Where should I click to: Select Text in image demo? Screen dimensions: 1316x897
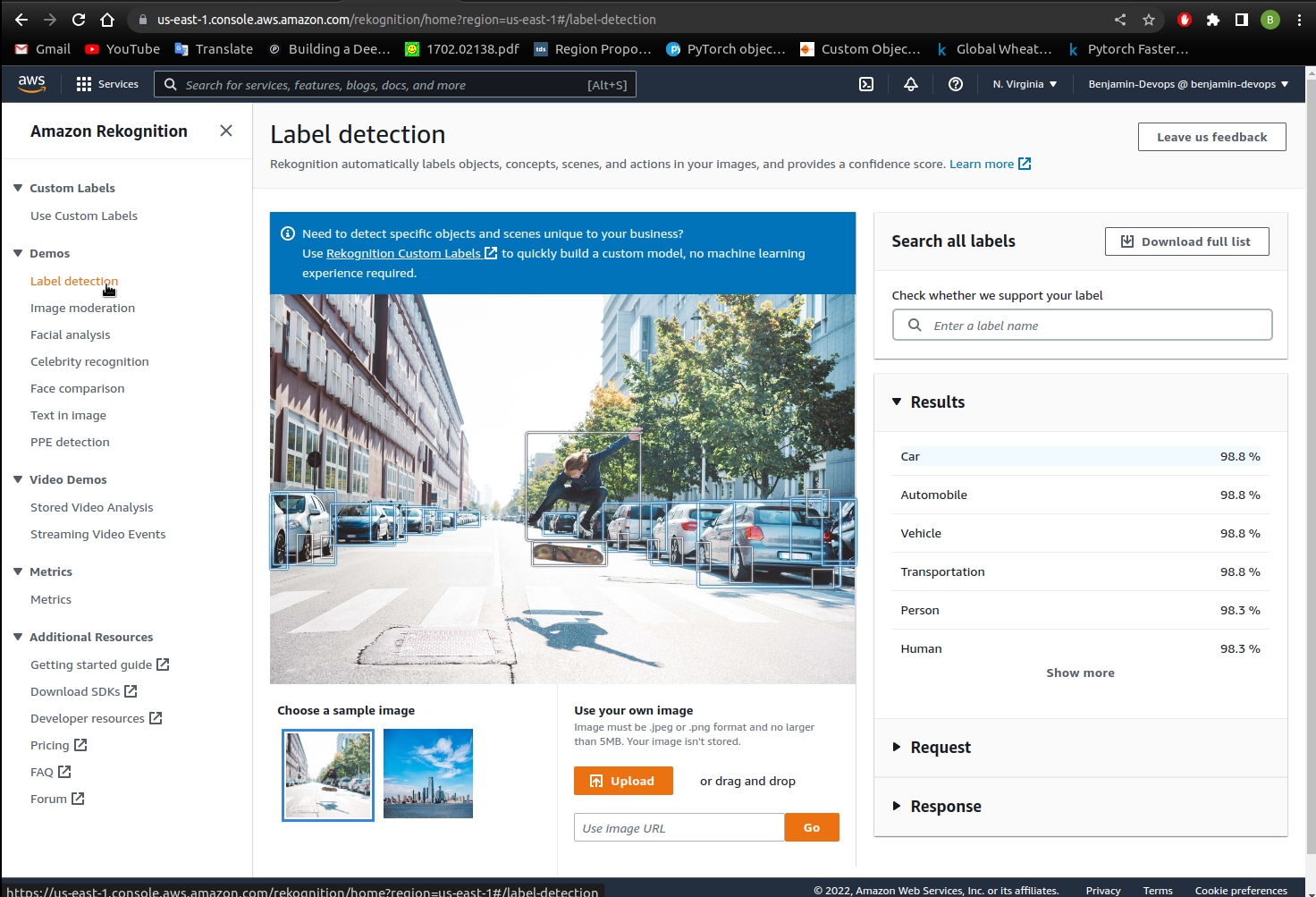(x=68, y=415)
